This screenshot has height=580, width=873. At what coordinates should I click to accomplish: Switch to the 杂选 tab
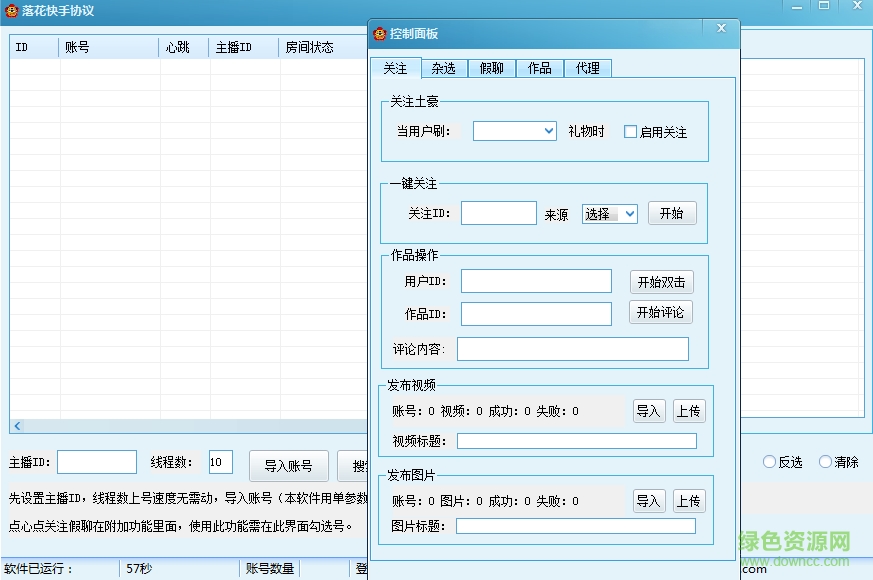pyautogui.click(x=443, y=68)
